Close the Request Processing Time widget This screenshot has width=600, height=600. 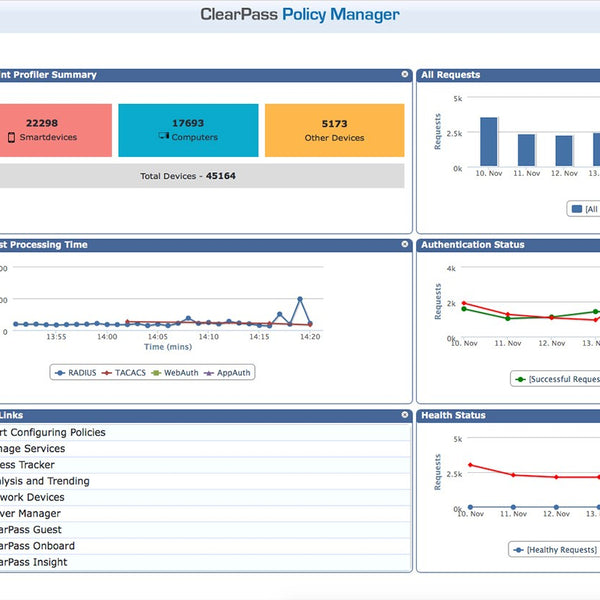404,244
